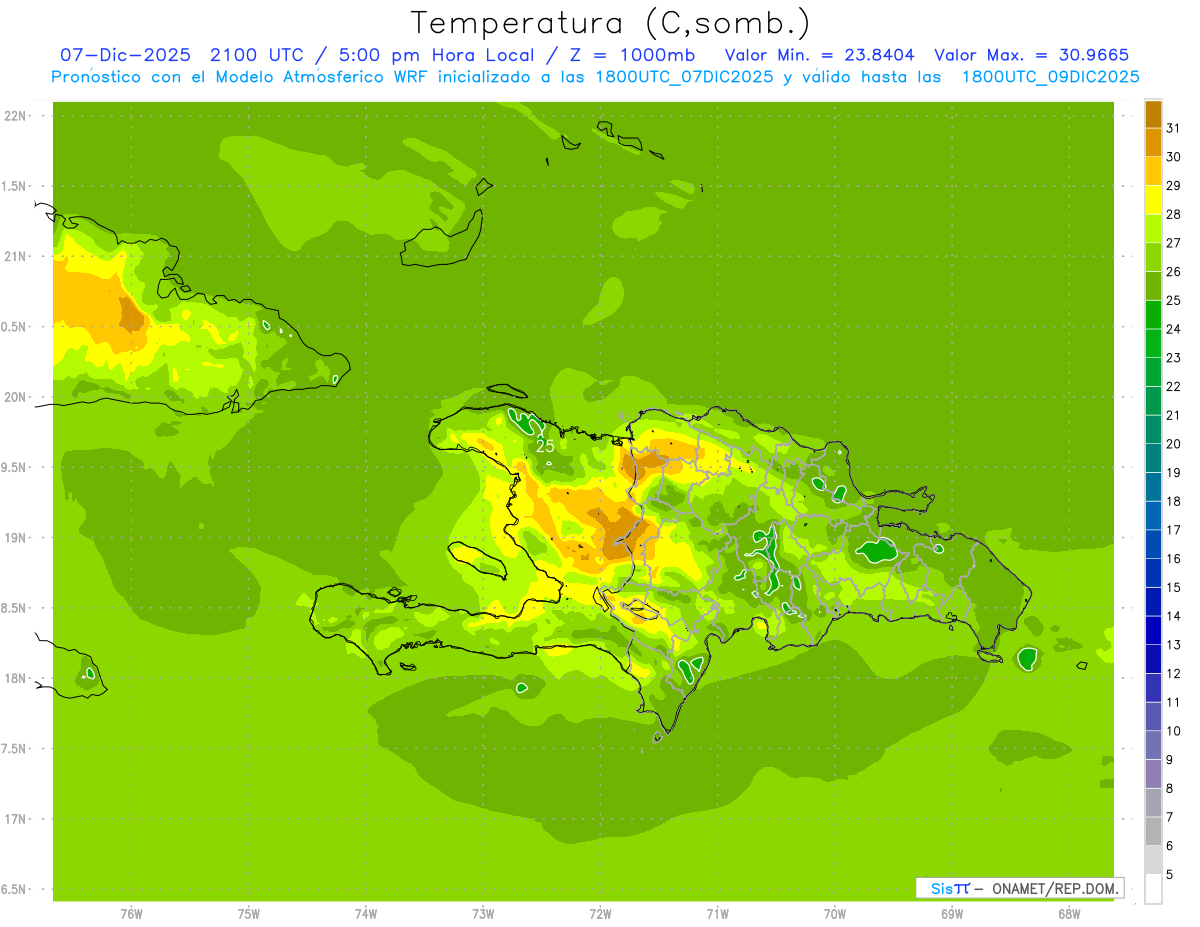Click the legend scale value "30"
The width and height of the screenshot is (1200, 927).
1173,157
